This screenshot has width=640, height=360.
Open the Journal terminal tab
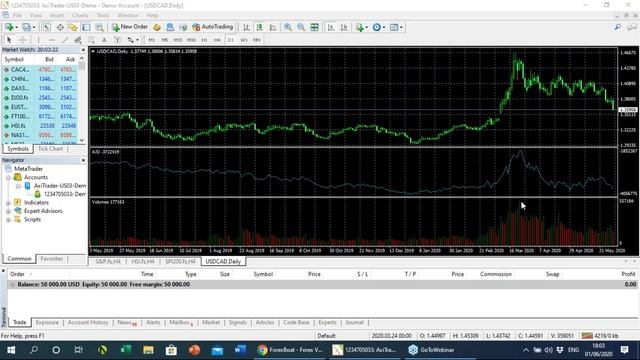[354, 322]
